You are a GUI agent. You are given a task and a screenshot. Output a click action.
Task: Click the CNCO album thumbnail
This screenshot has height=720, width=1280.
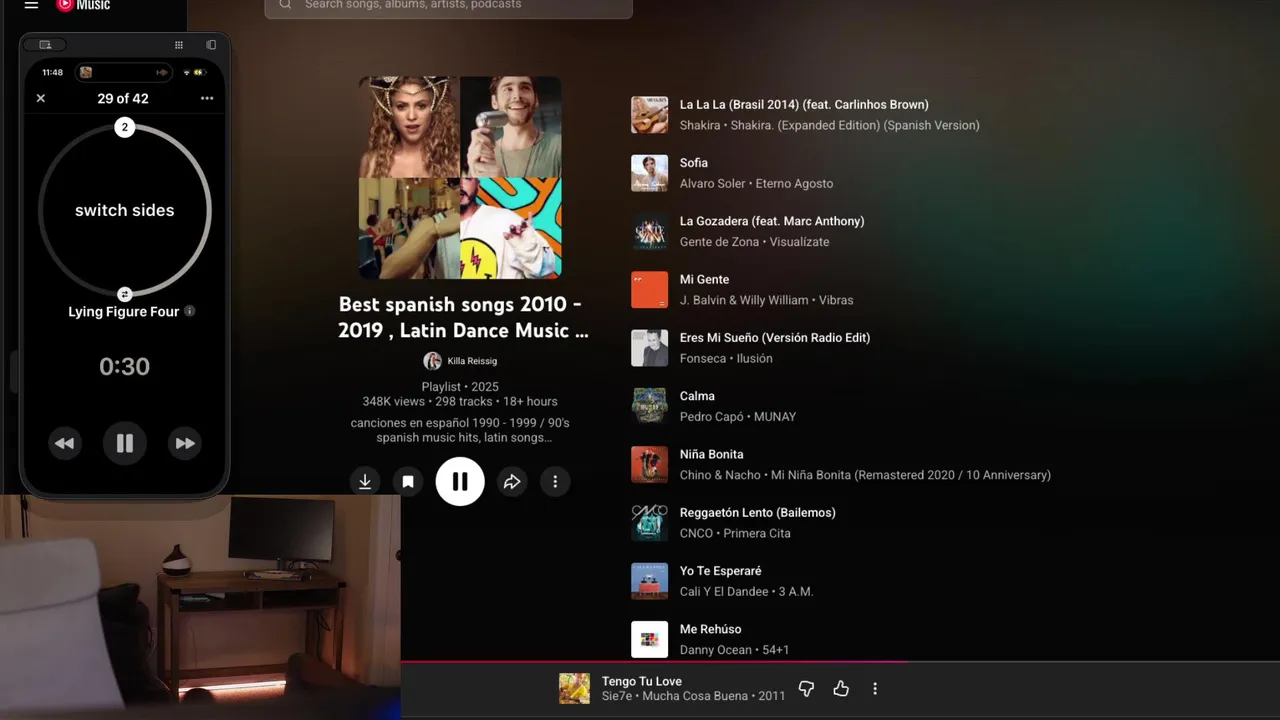(649, 523)
